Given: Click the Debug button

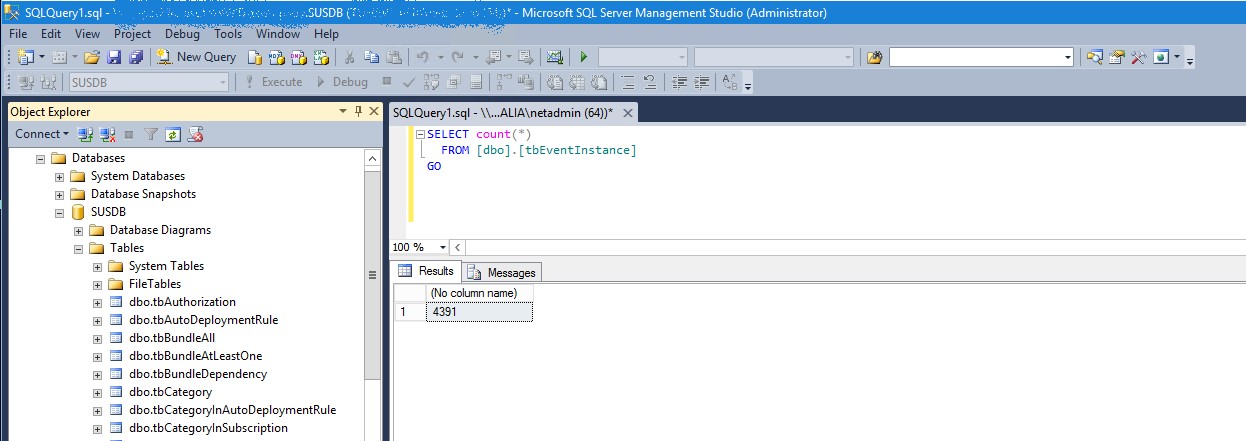Looking at the screenshot, I should 342,82.
